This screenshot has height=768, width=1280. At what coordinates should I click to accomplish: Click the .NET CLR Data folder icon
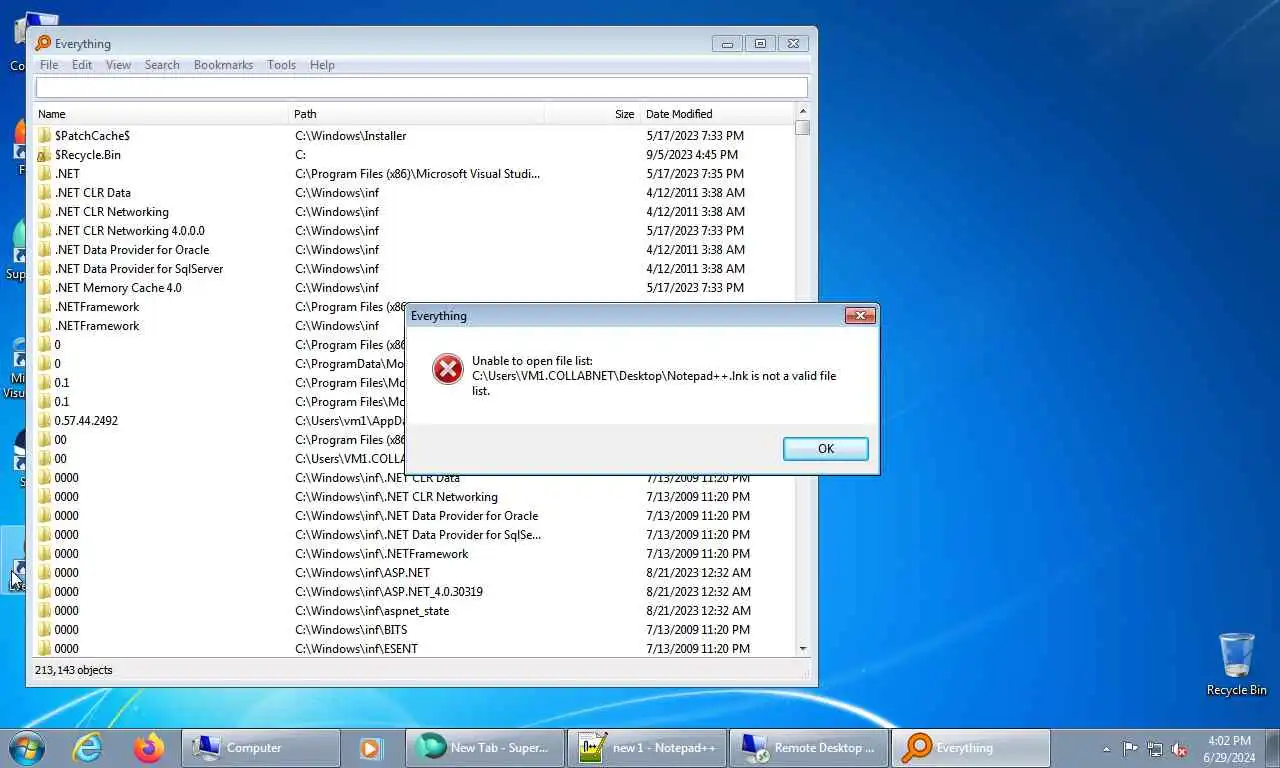point(44,192)
